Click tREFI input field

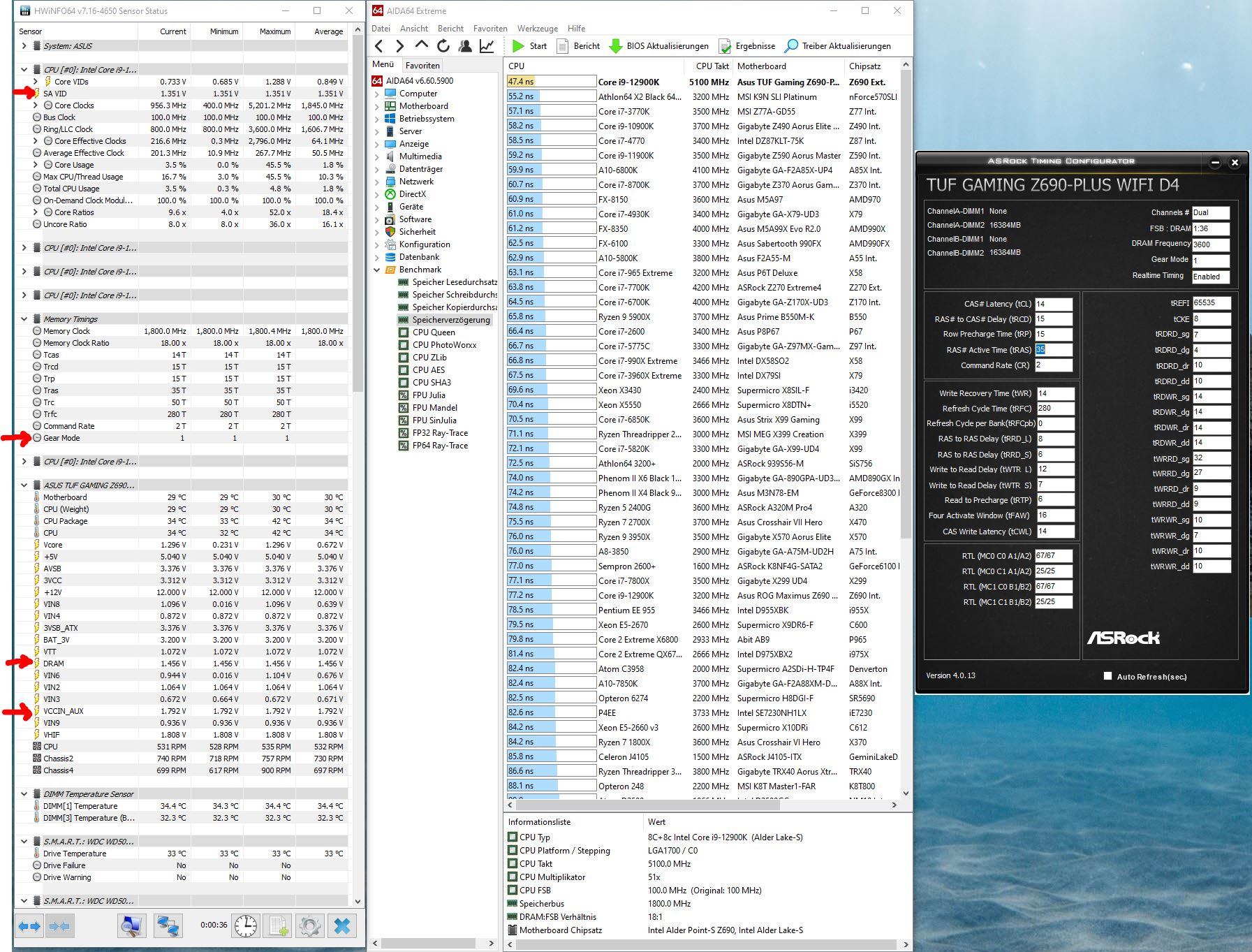(1212, 303)
